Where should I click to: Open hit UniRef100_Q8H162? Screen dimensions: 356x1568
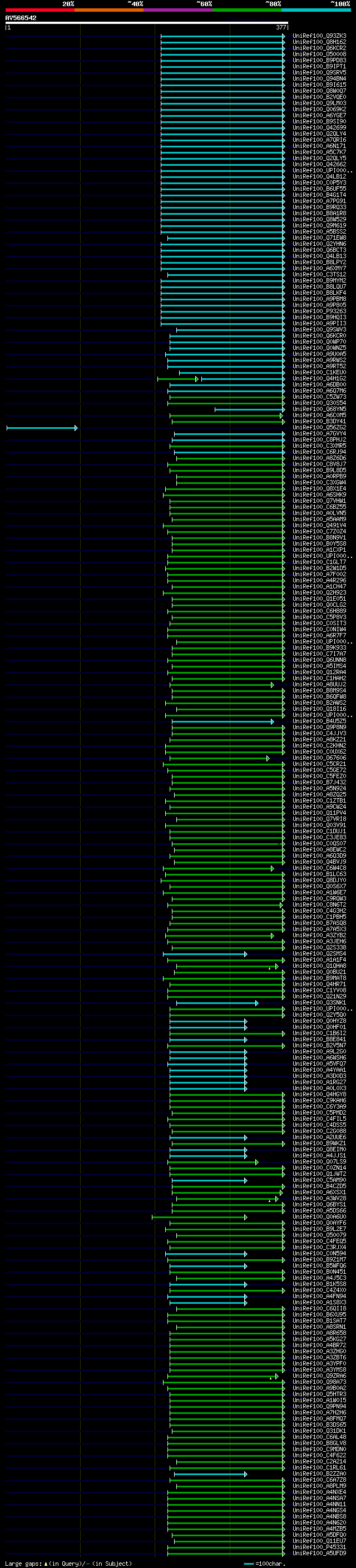coord(319,42)
